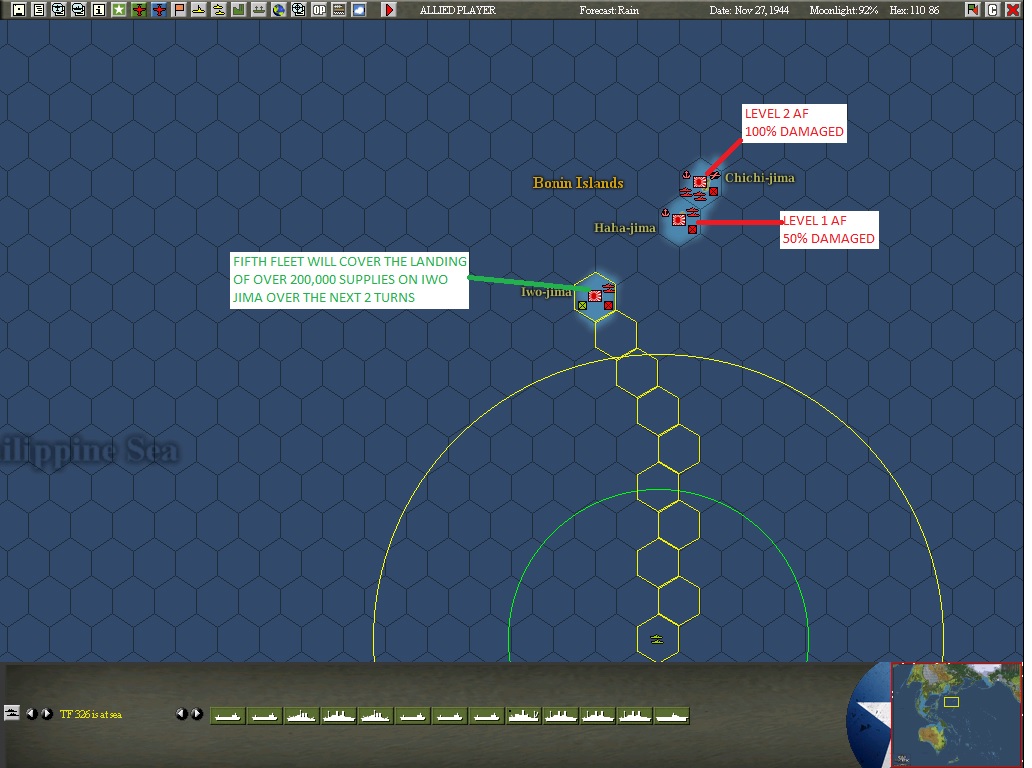Click the red ship icon at Iwo-jima
This screenshot has height=768, width=1032.
click(609, 288)
